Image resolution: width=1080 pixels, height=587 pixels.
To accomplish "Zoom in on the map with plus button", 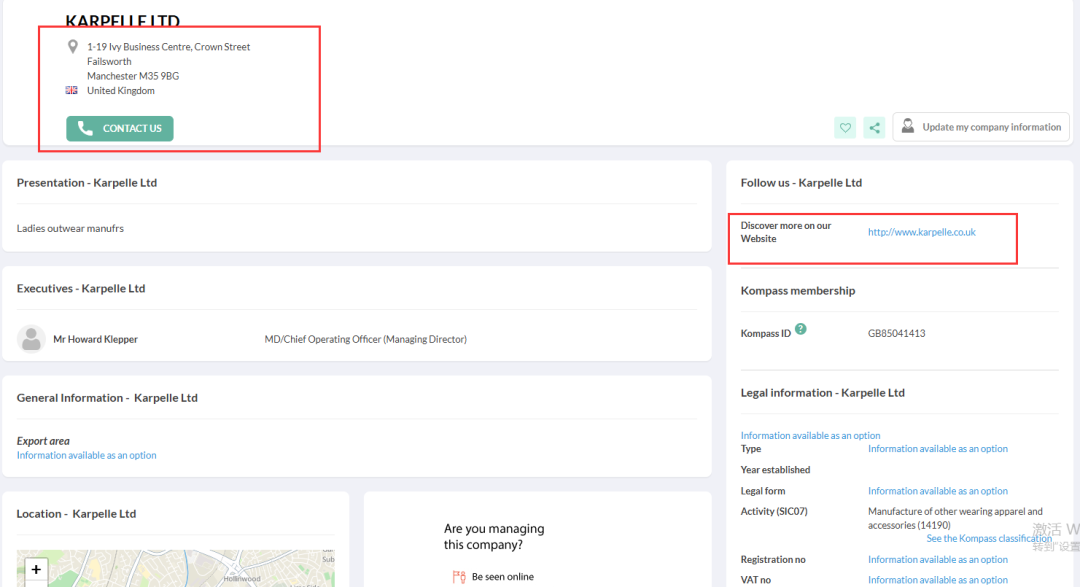I will (36, 569).
